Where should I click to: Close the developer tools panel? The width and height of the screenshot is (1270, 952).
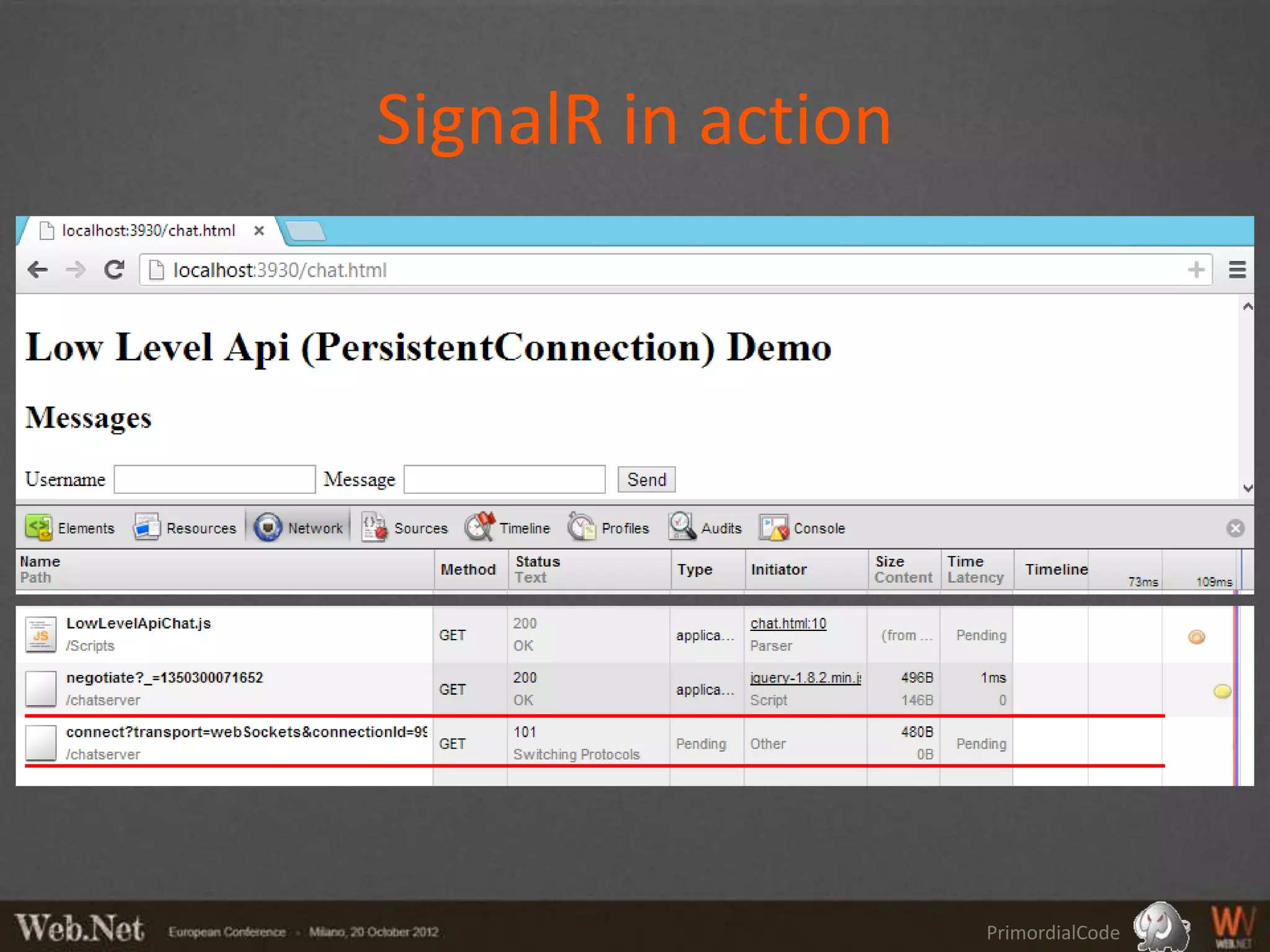[1235, 528]
